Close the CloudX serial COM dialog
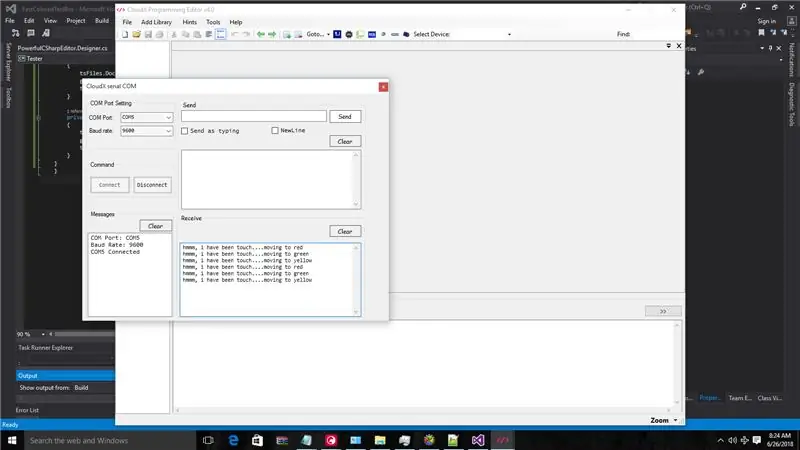The width and height of the screenshot is (800, 450). point(383,87)
